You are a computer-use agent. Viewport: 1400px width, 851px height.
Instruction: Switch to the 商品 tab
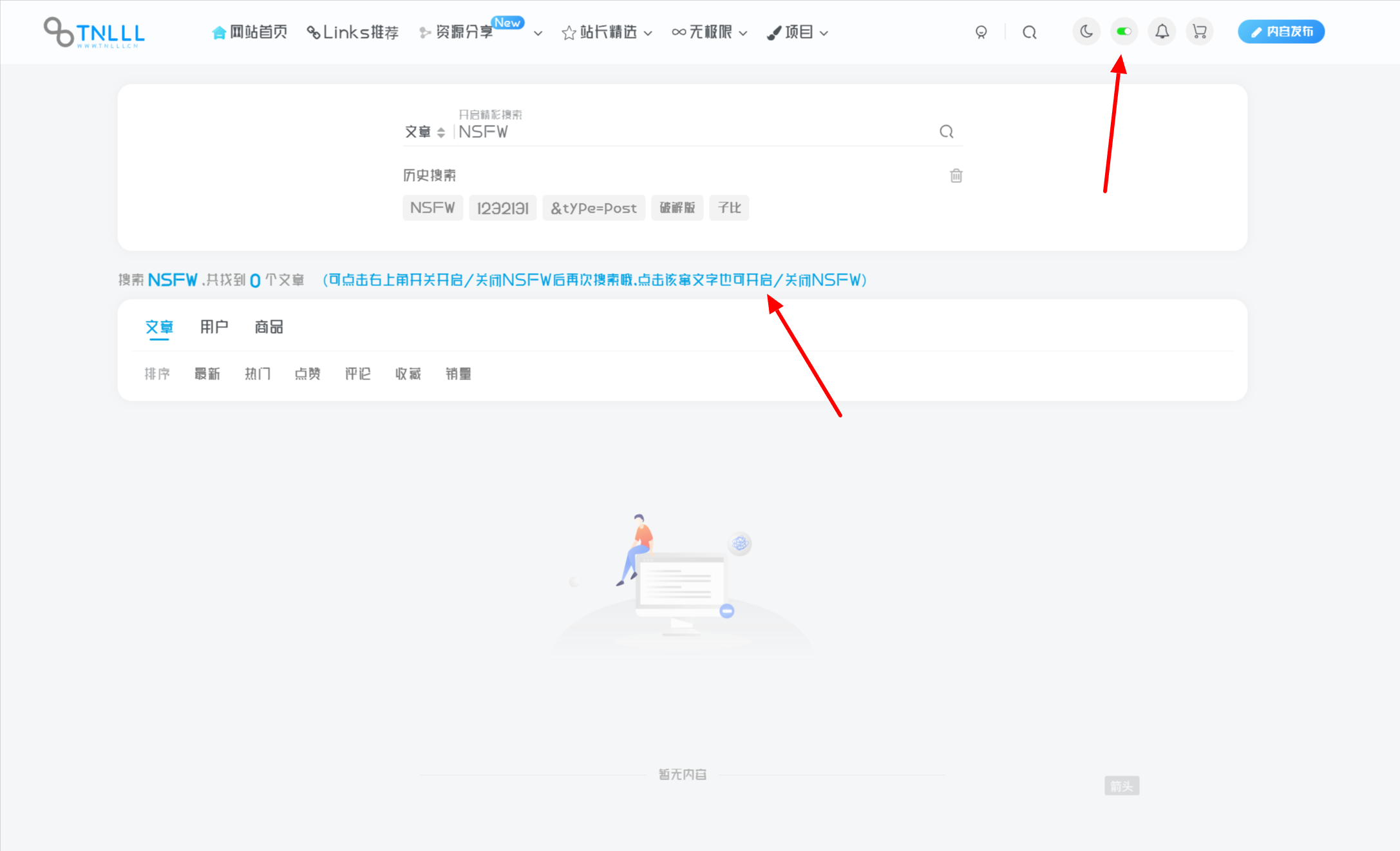pyautogui.click(x=269, y=327)
